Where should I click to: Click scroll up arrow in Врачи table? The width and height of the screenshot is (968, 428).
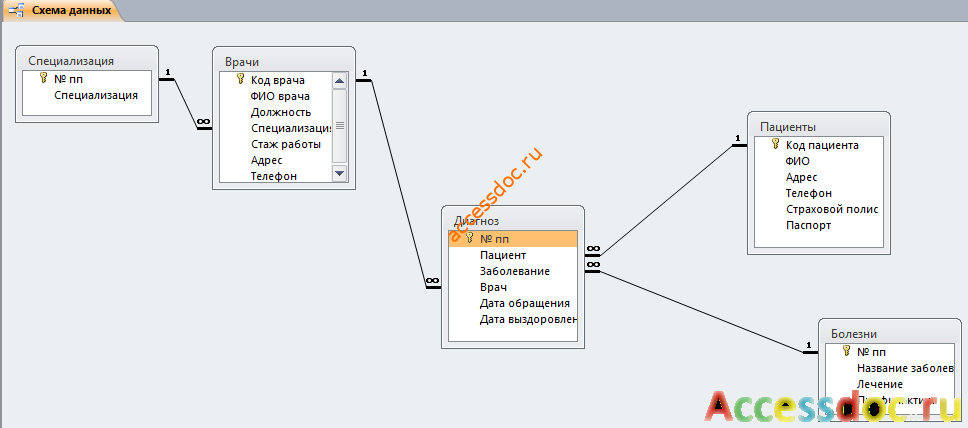tap(340, 80)
